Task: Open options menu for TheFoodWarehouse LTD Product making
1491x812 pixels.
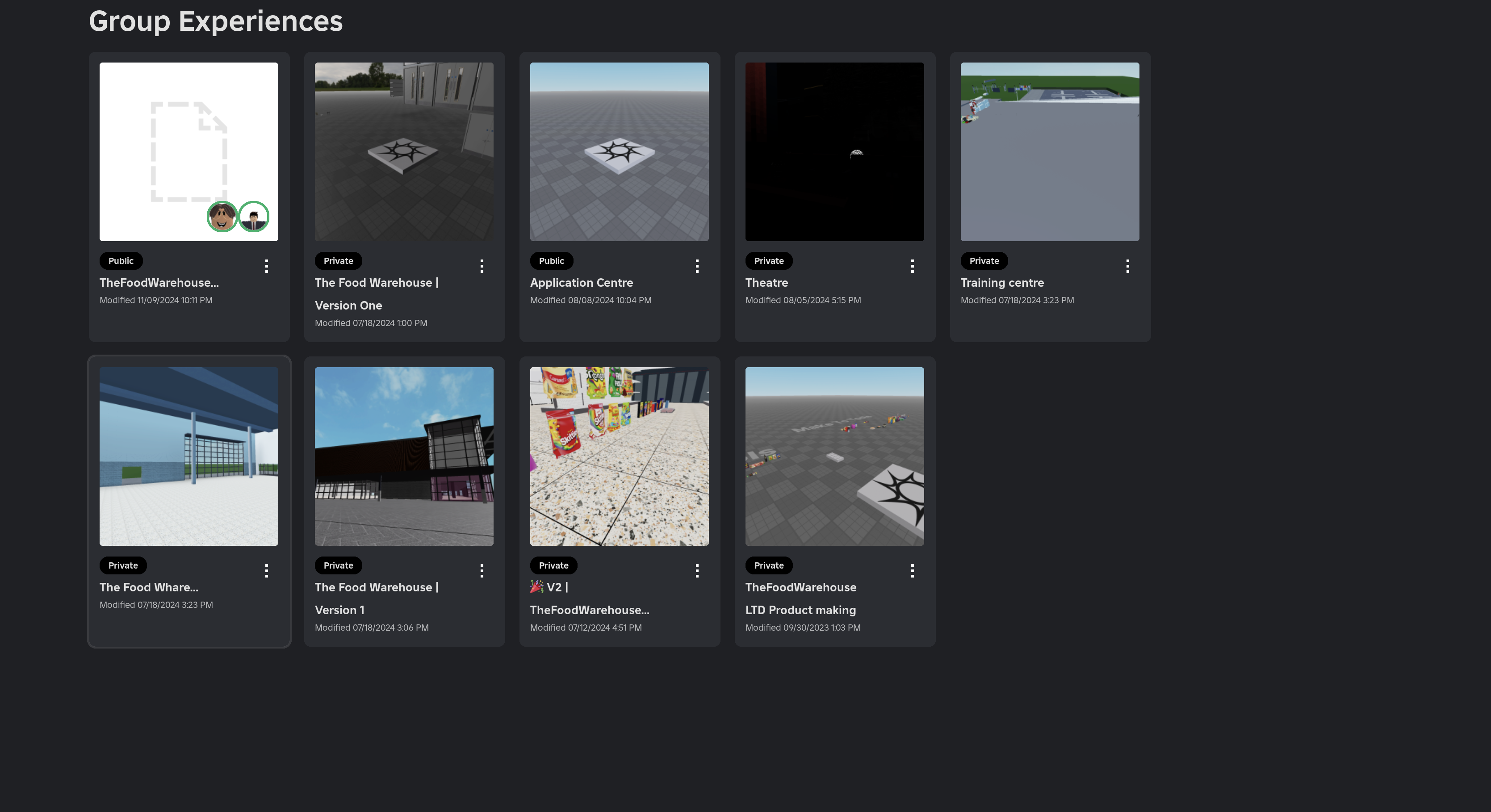Action: [912, 571]
